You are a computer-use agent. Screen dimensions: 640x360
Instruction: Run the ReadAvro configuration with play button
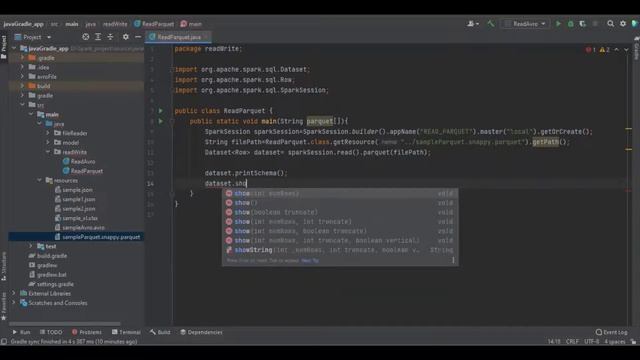click(x=558, y=24)
